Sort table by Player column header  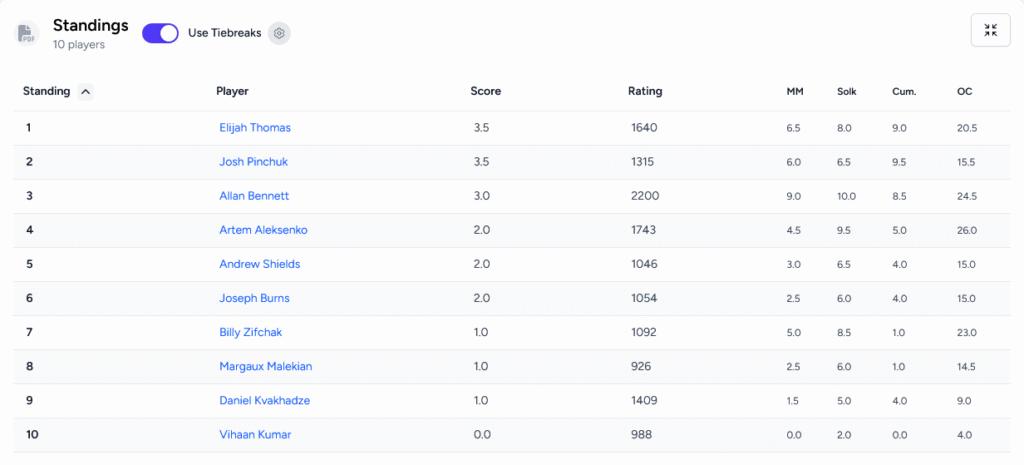(232, 91)
